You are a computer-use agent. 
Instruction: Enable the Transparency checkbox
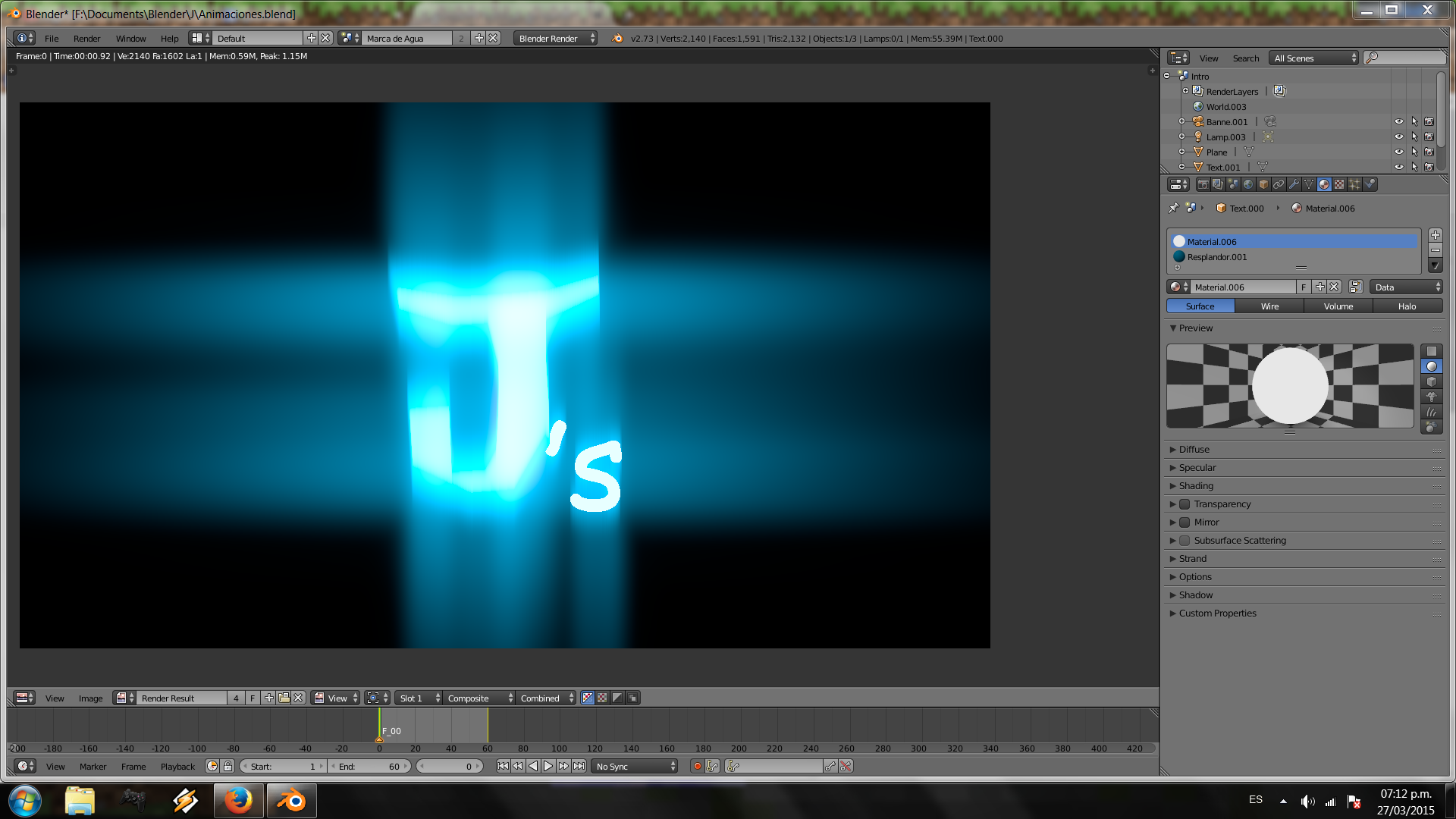pyautogui.click(x=1185, y=504)
